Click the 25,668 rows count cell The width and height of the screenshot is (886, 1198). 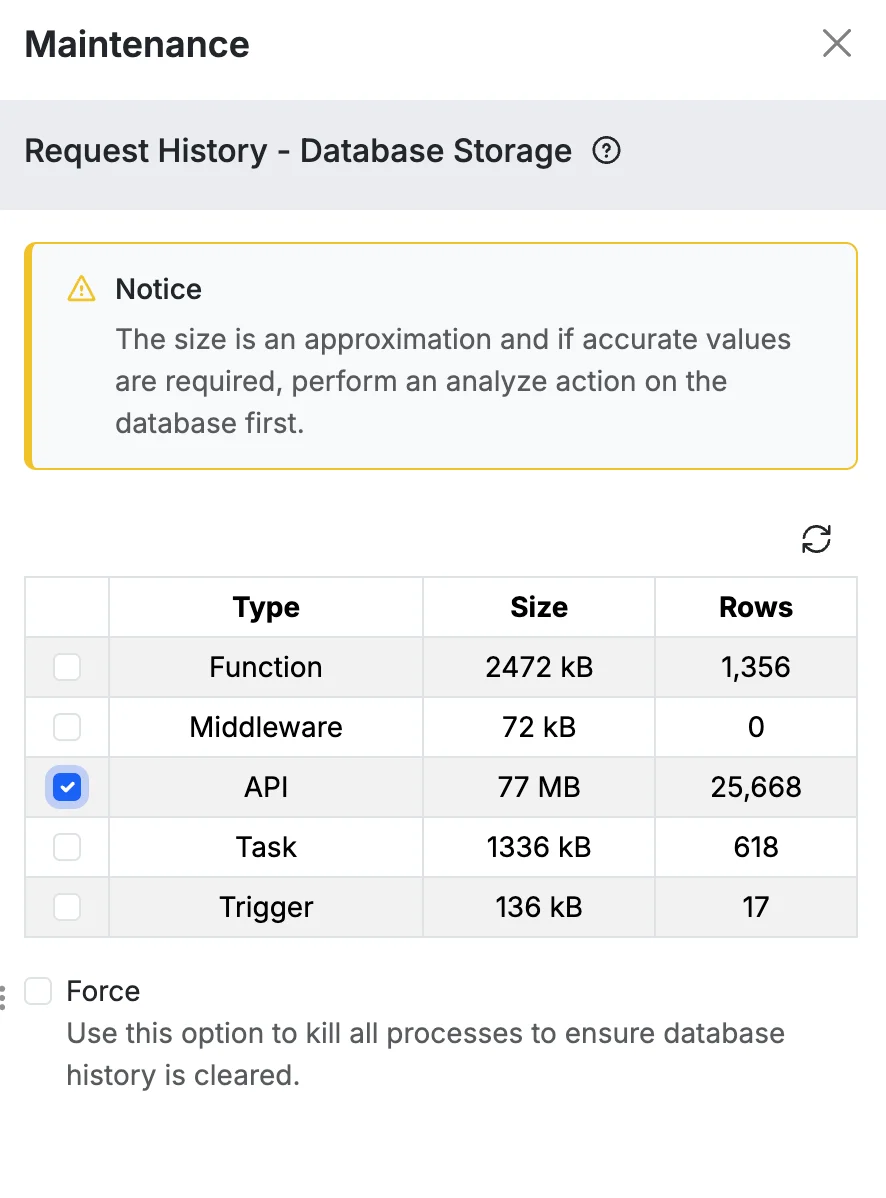click(756, 787)
